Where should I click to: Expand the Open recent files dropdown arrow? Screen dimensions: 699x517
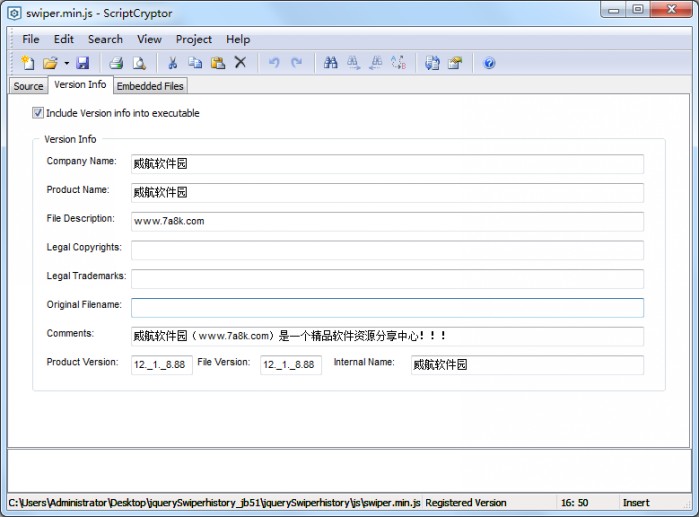(x=66, y=63)
